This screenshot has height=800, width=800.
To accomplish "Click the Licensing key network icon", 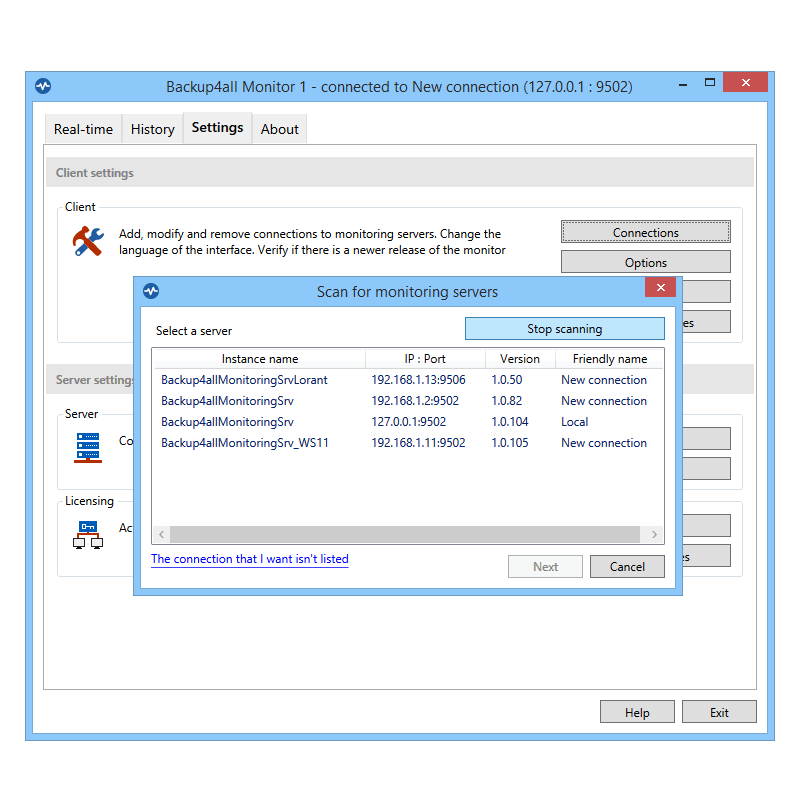I will (88, 534).
